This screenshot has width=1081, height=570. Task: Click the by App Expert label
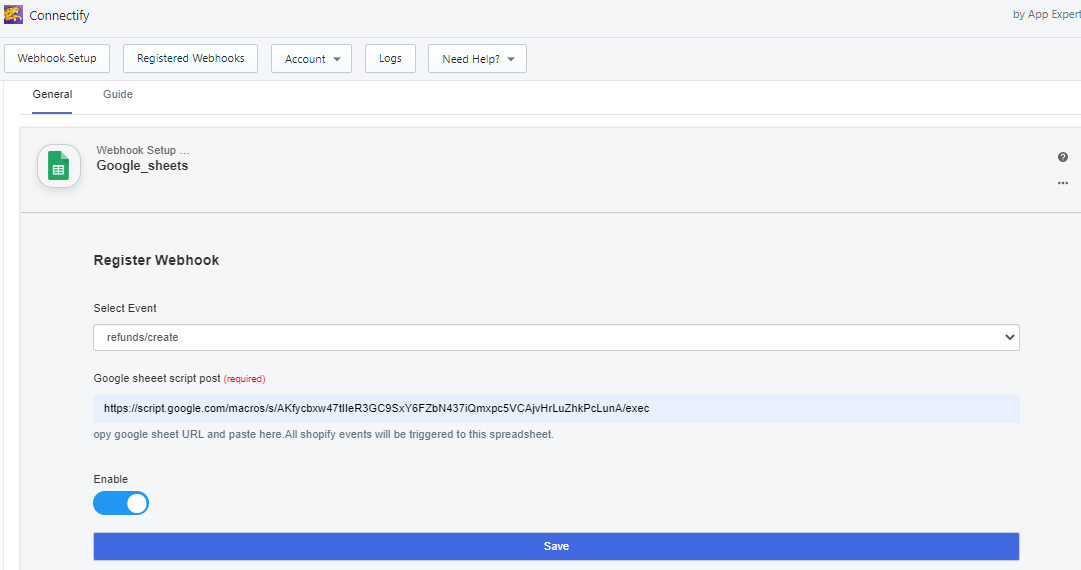pyautogui.click(x=1047, y=14)
